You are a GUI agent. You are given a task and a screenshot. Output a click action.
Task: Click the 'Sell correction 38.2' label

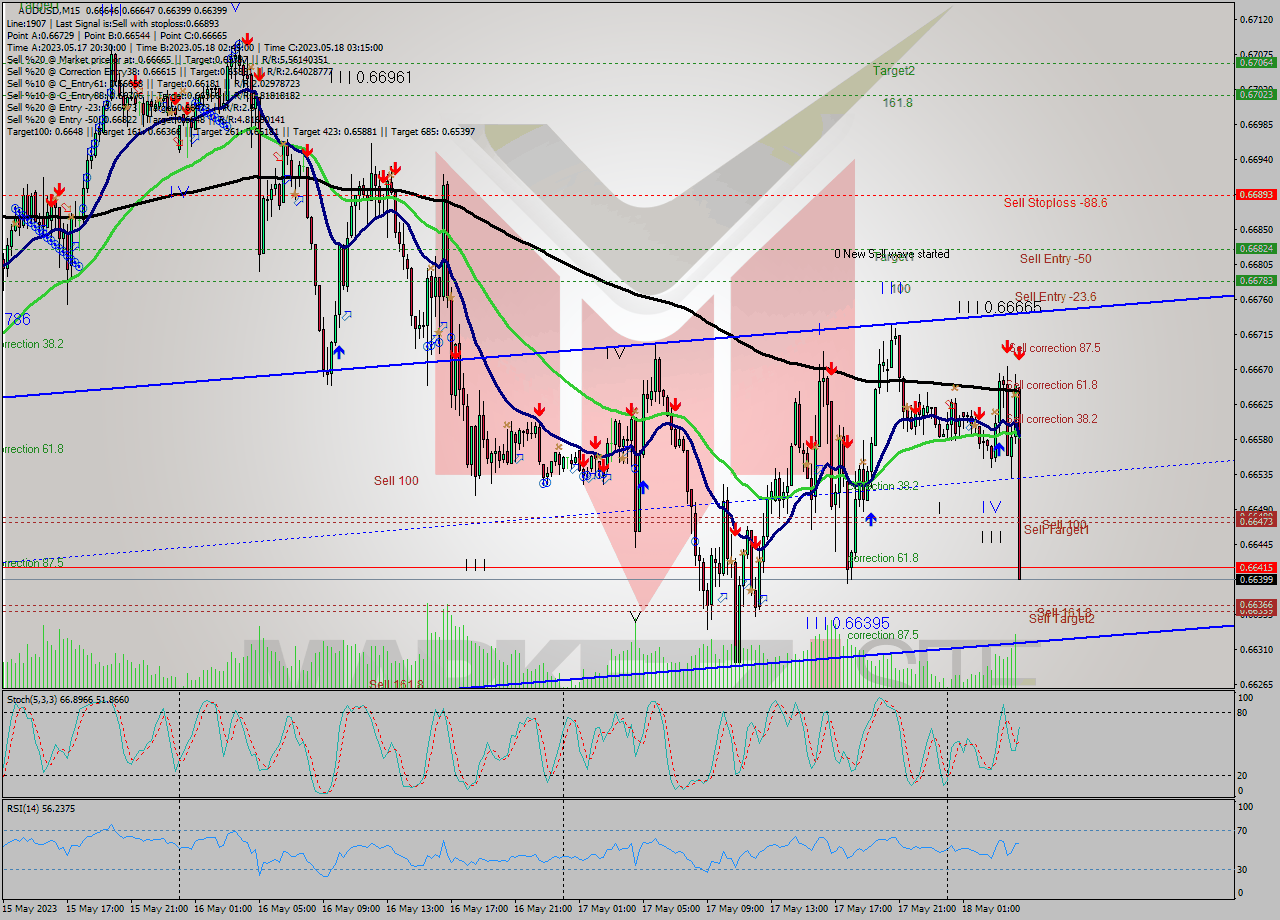[x=1052, y=419]
